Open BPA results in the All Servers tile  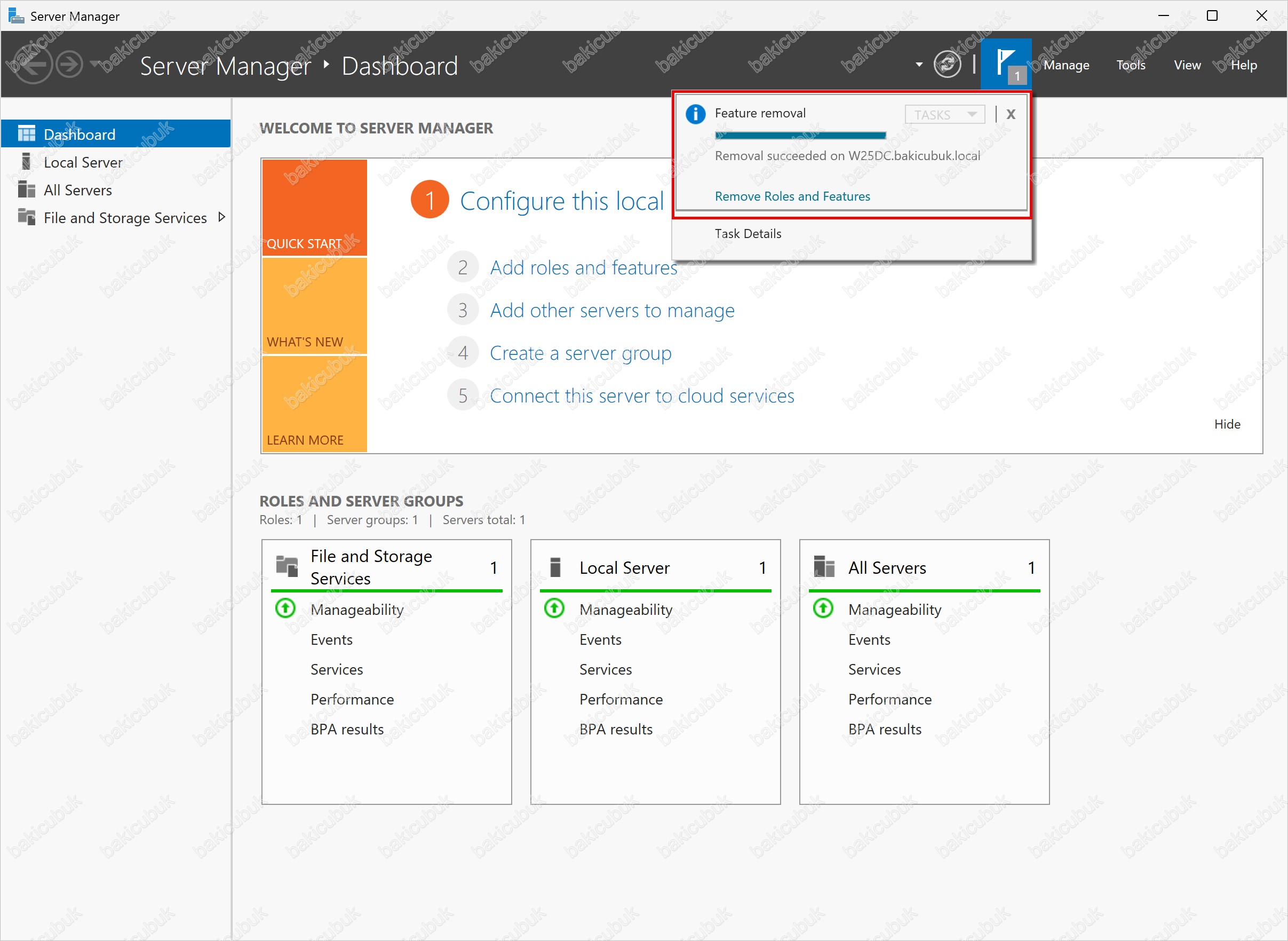pos(884,729)
